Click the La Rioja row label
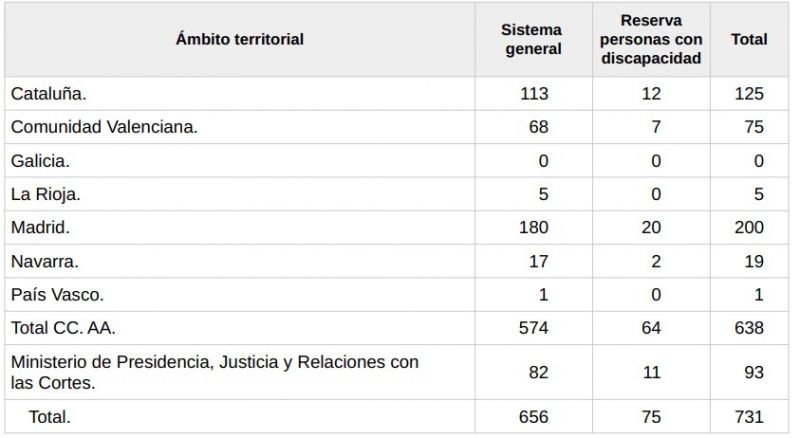Viewport: 800px width, 438px height. tap(45, 194)
